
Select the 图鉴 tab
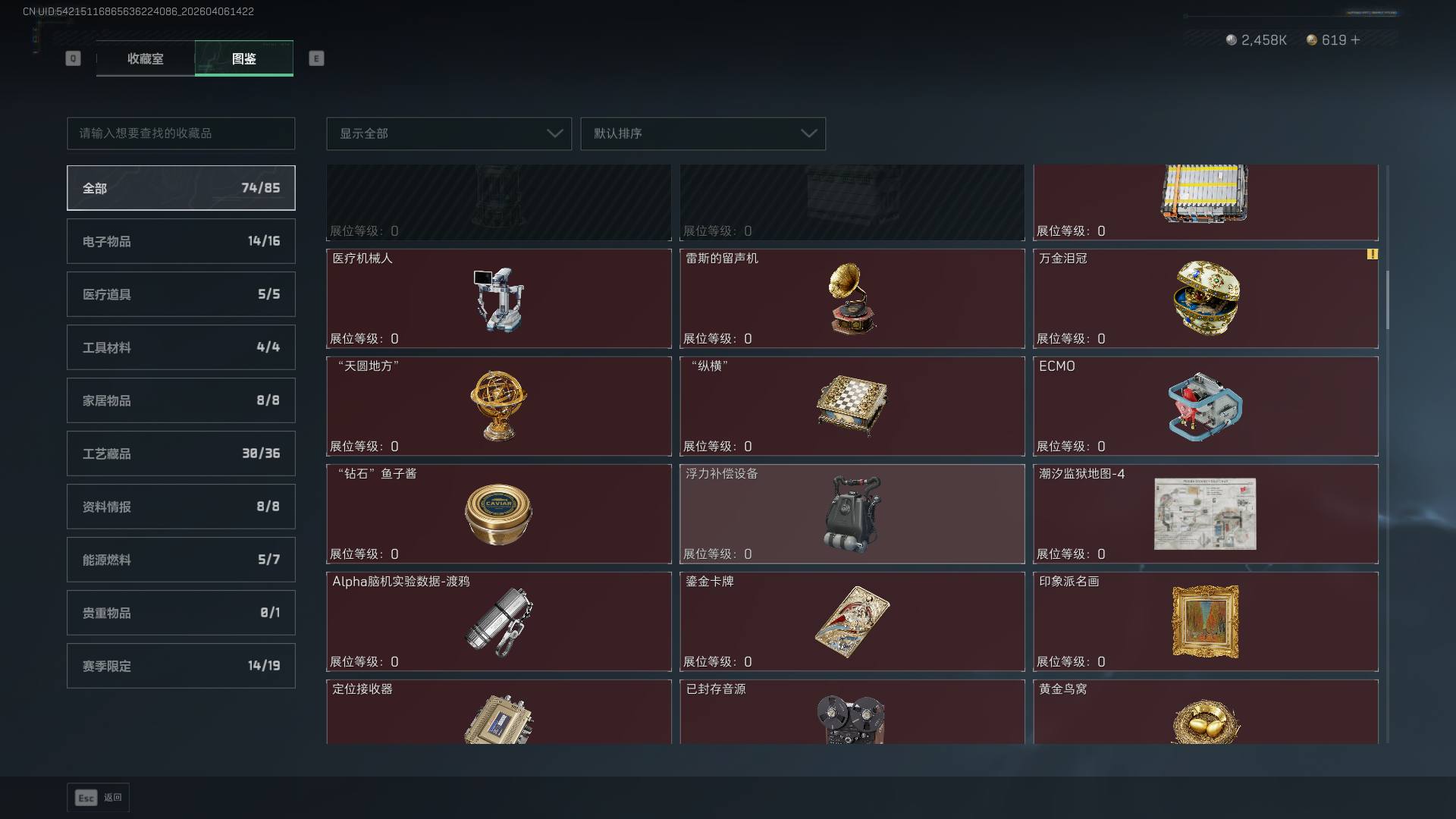click(244, 58)
